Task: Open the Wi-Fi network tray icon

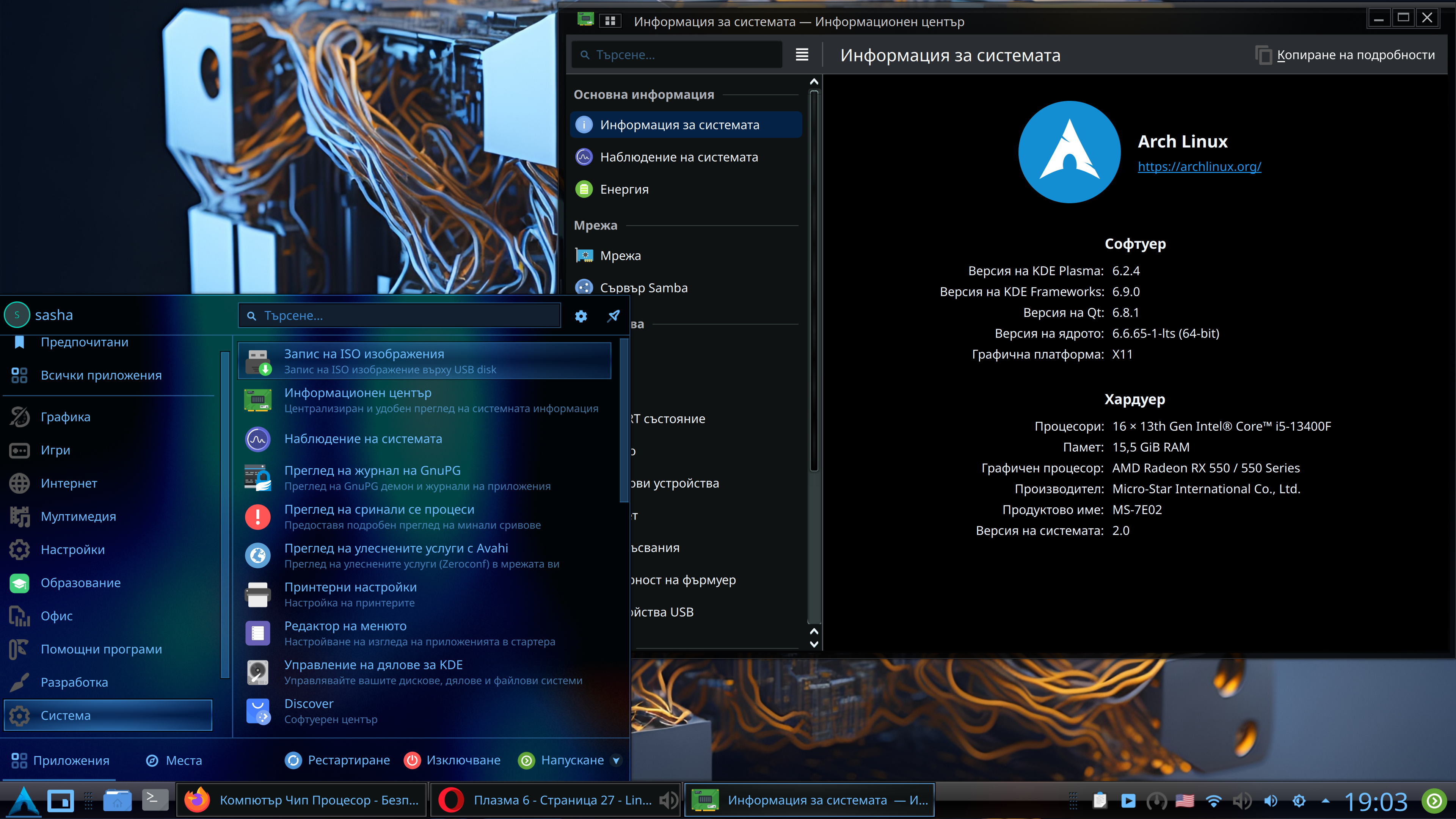Action: [1213, 800]
